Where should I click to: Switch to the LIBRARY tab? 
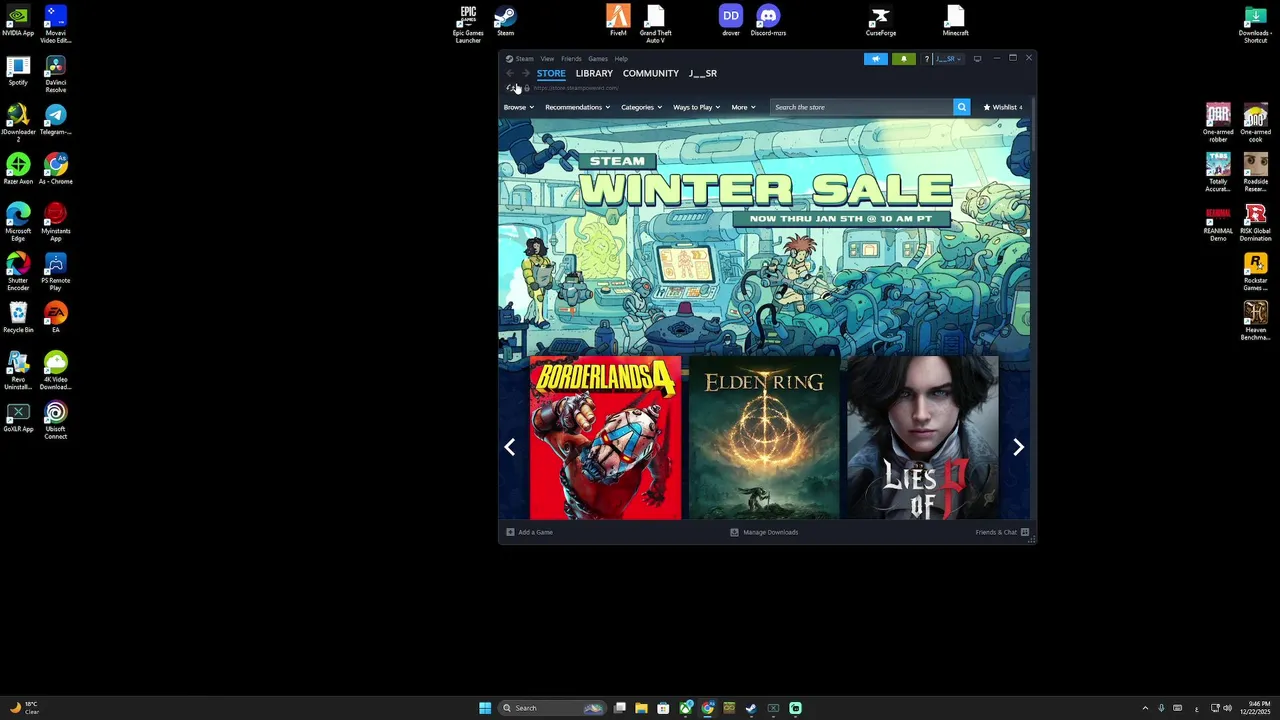click(x=594, y=73)
